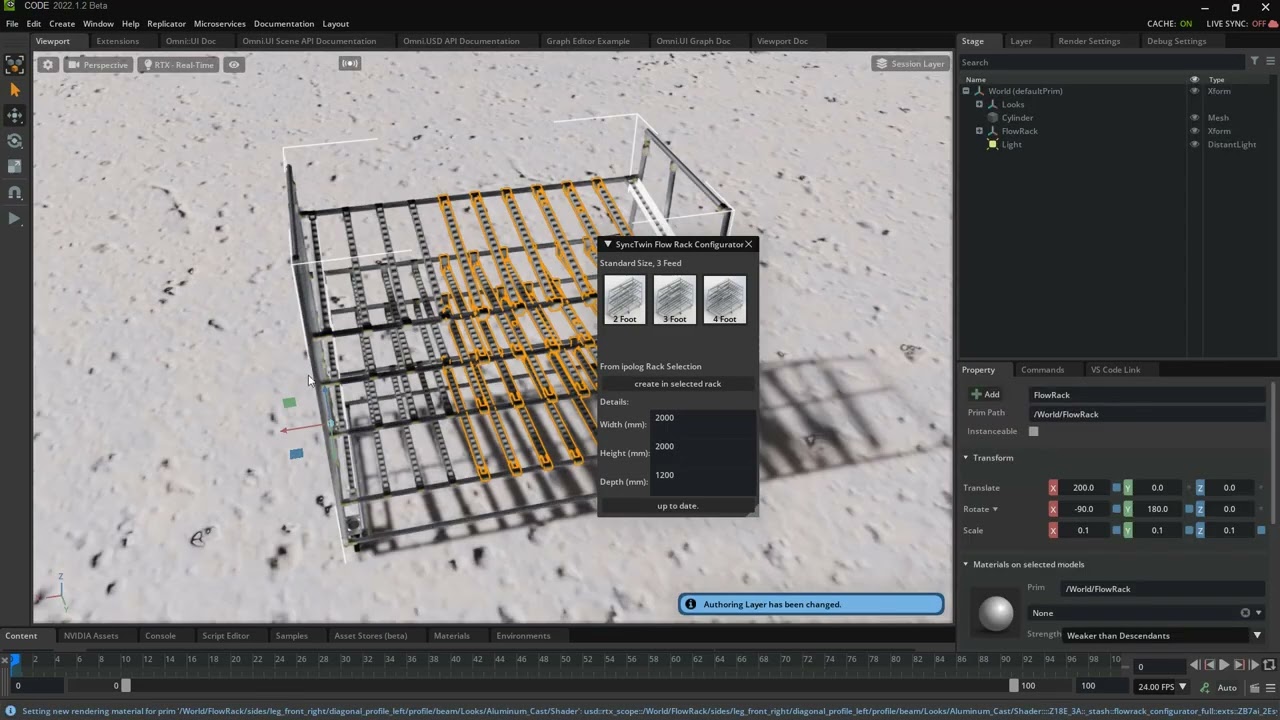Open the Perspective camera menu
Image resolution: width=1280 pixels, height=720 pixels.
98,64
